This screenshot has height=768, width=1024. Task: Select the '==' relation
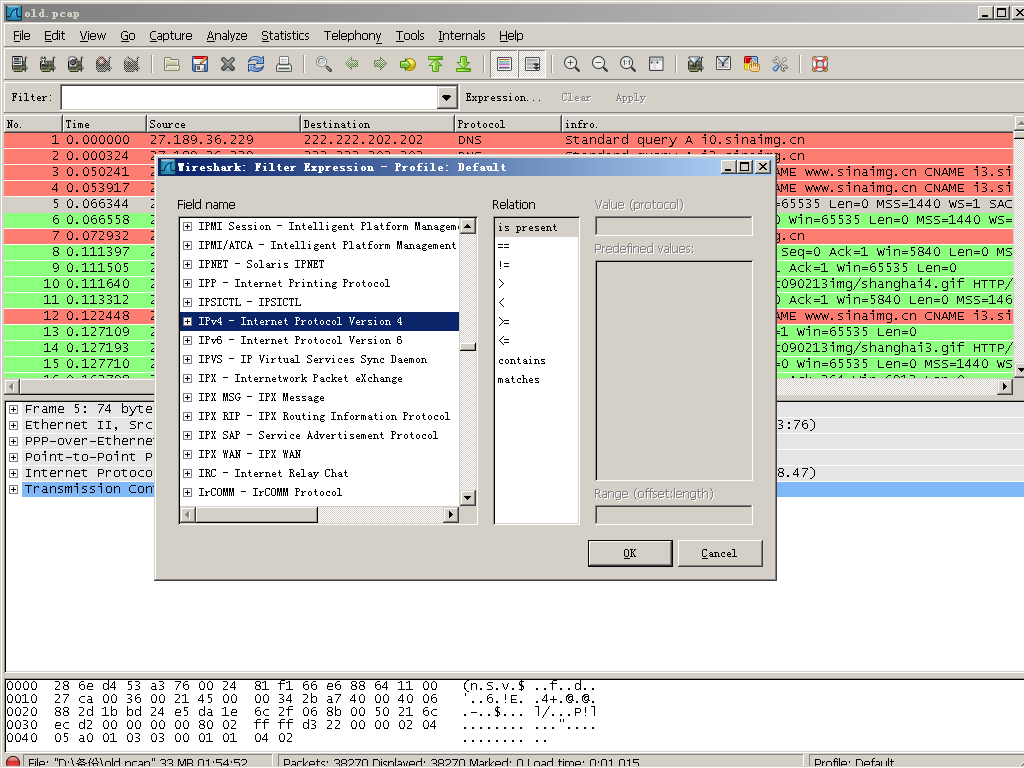[x=504, y=246]
